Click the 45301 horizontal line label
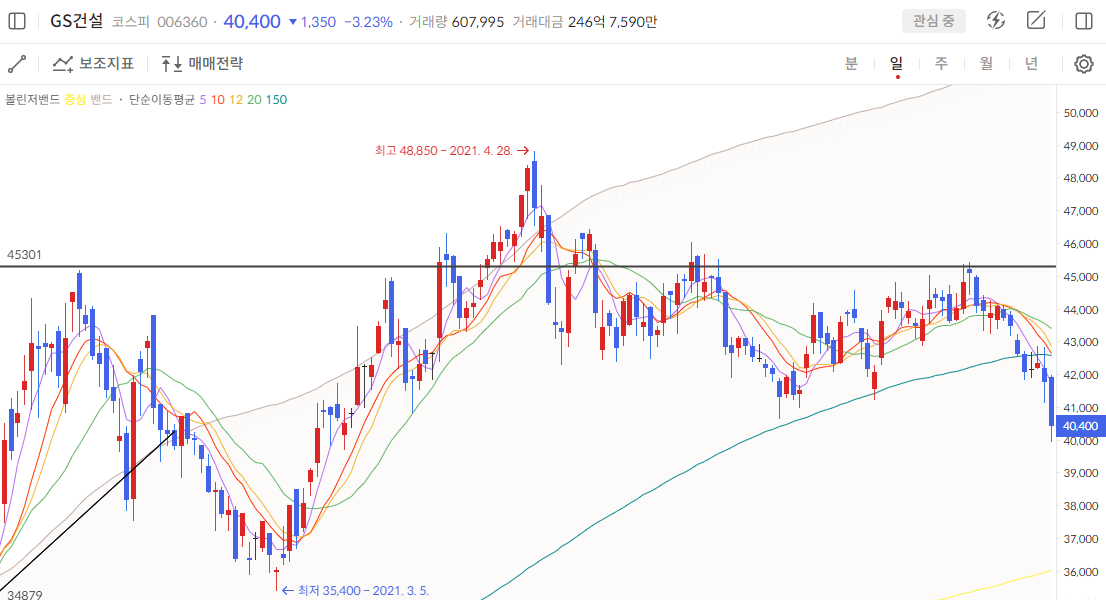 [x=24, y=255]
